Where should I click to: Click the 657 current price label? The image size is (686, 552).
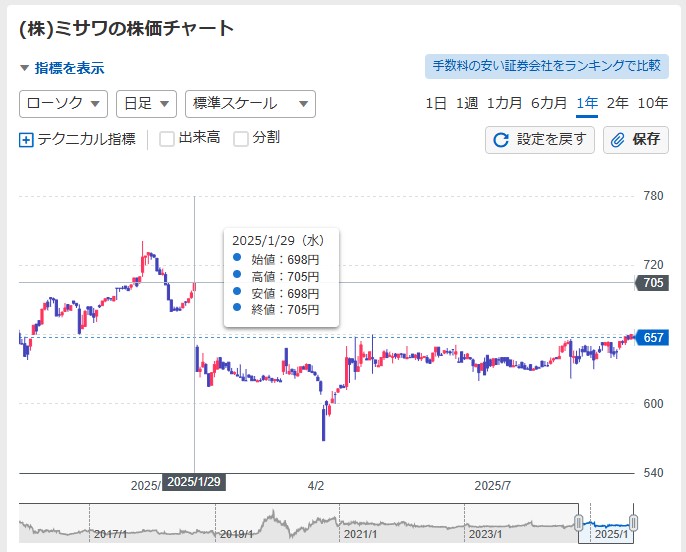pos(652,338)
